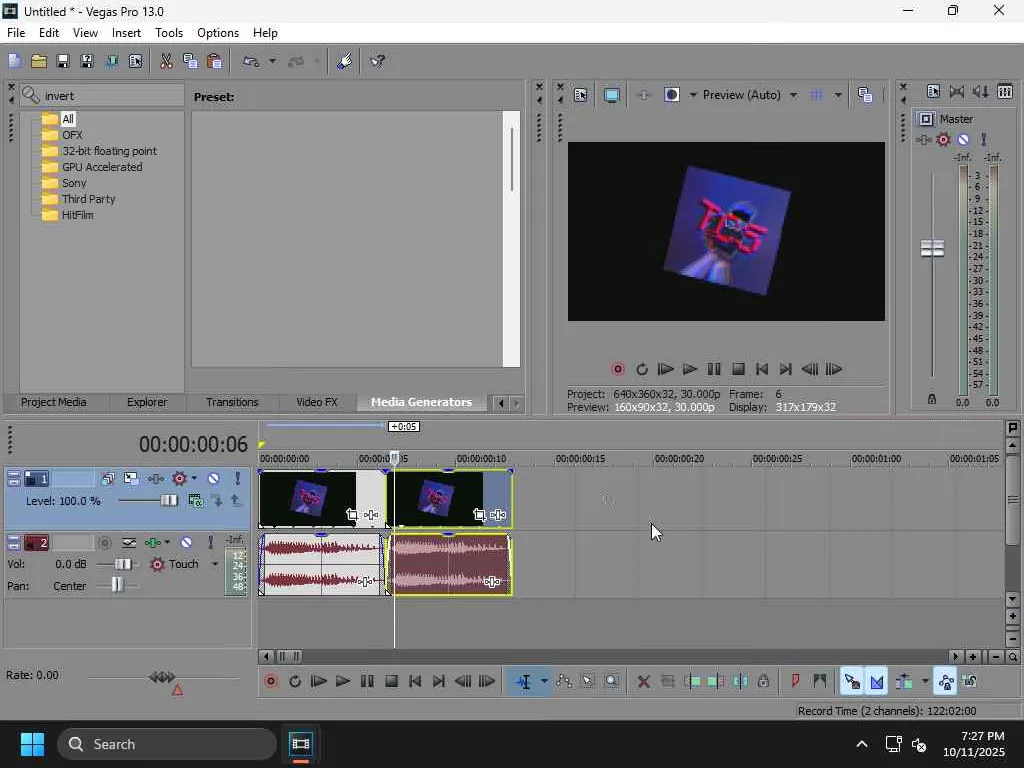
Task: Click the Save As toolbar icon
Action: (87, 61)
